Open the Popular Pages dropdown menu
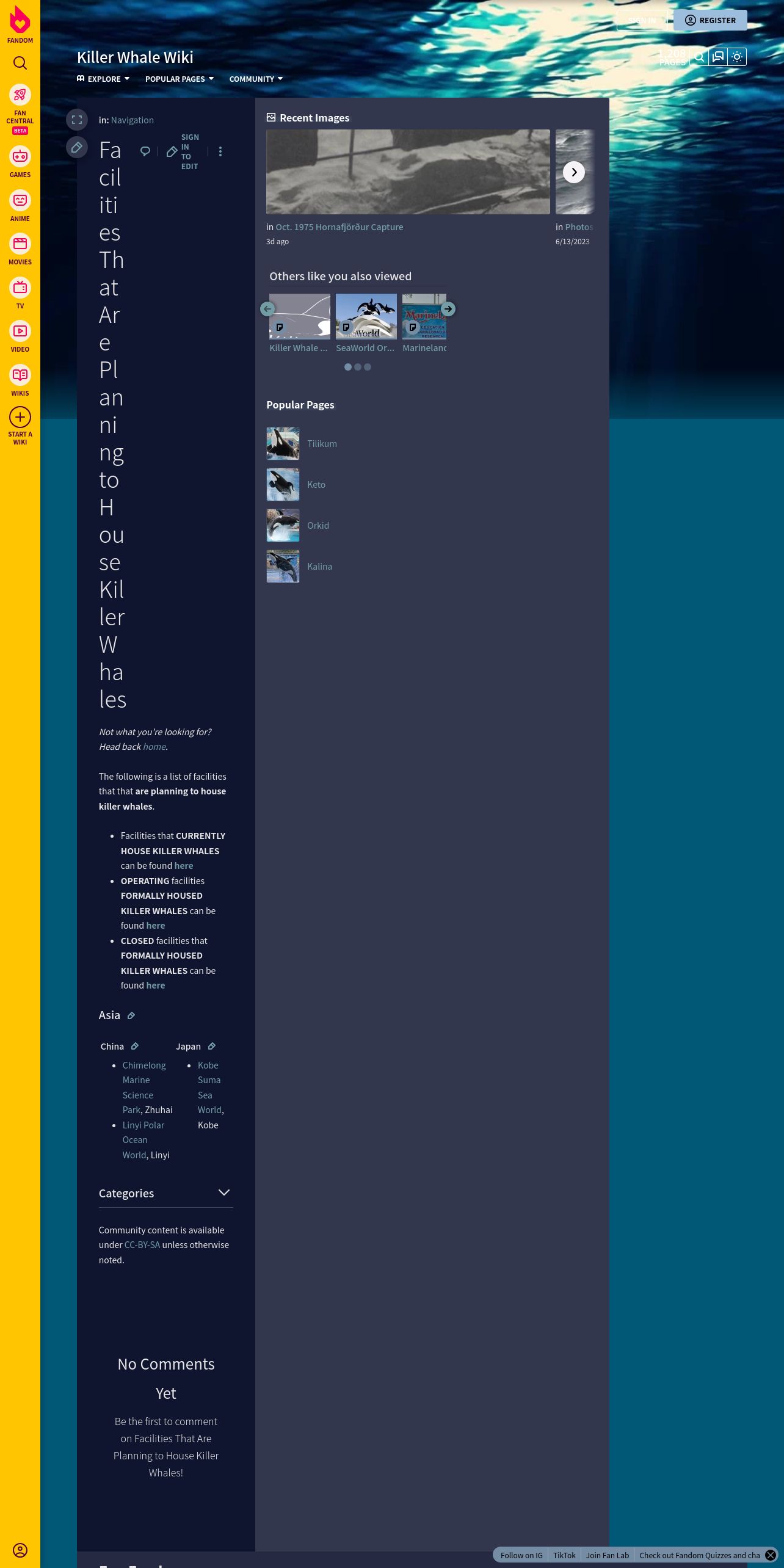The height and width of the screenshot is (1568, 784). (180, 79)
